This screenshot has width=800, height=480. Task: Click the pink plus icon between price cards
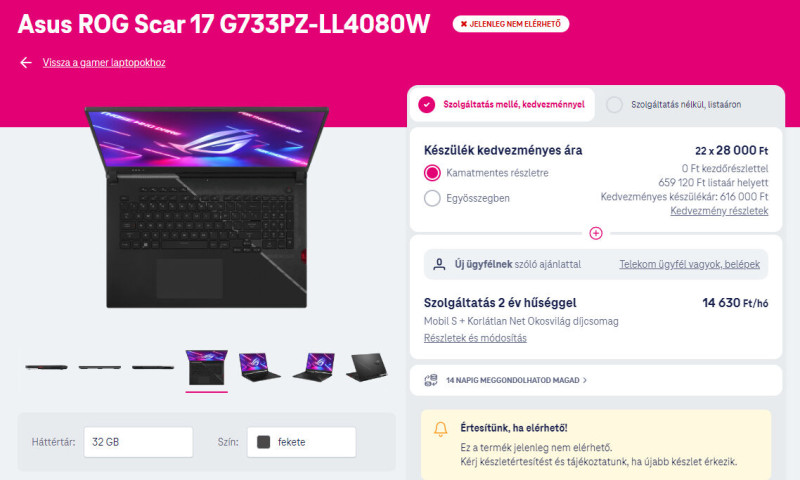pyautogui.click(x=595, y=233)
